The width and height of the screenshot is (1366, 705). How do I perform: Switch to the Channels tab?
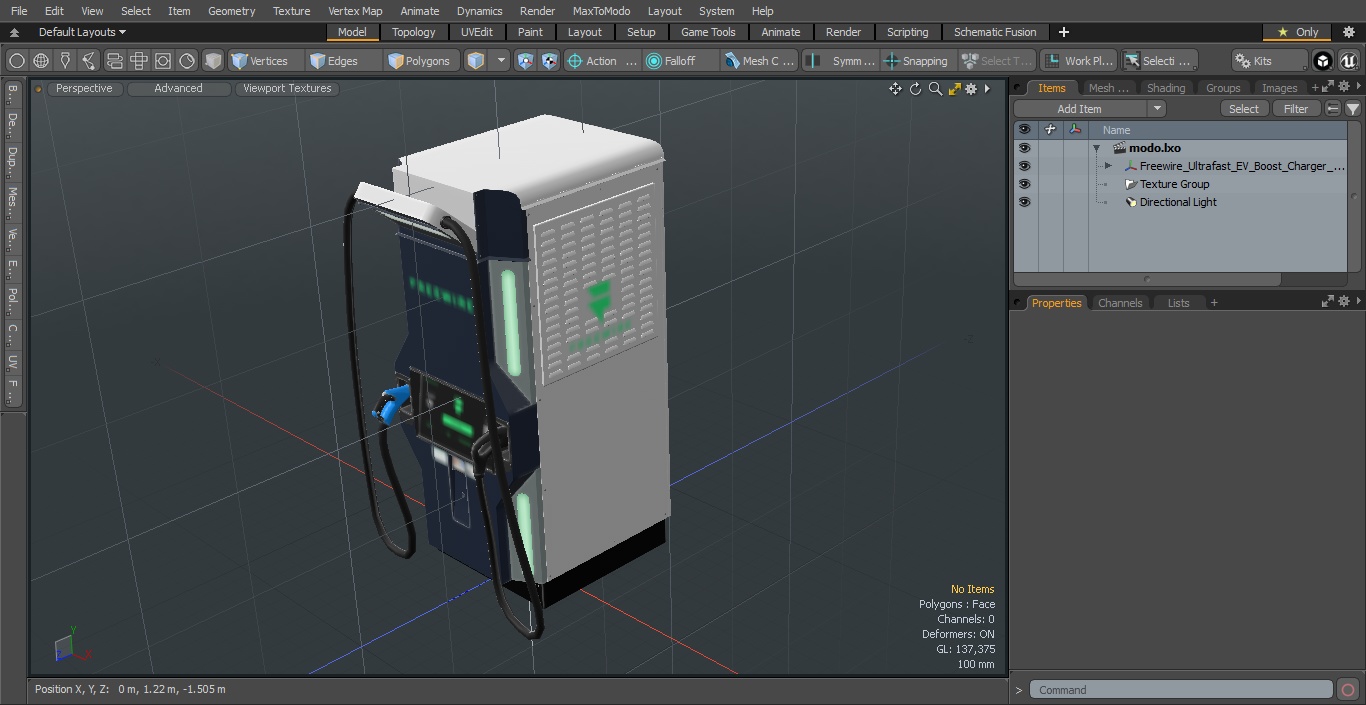click(1119, 303)
